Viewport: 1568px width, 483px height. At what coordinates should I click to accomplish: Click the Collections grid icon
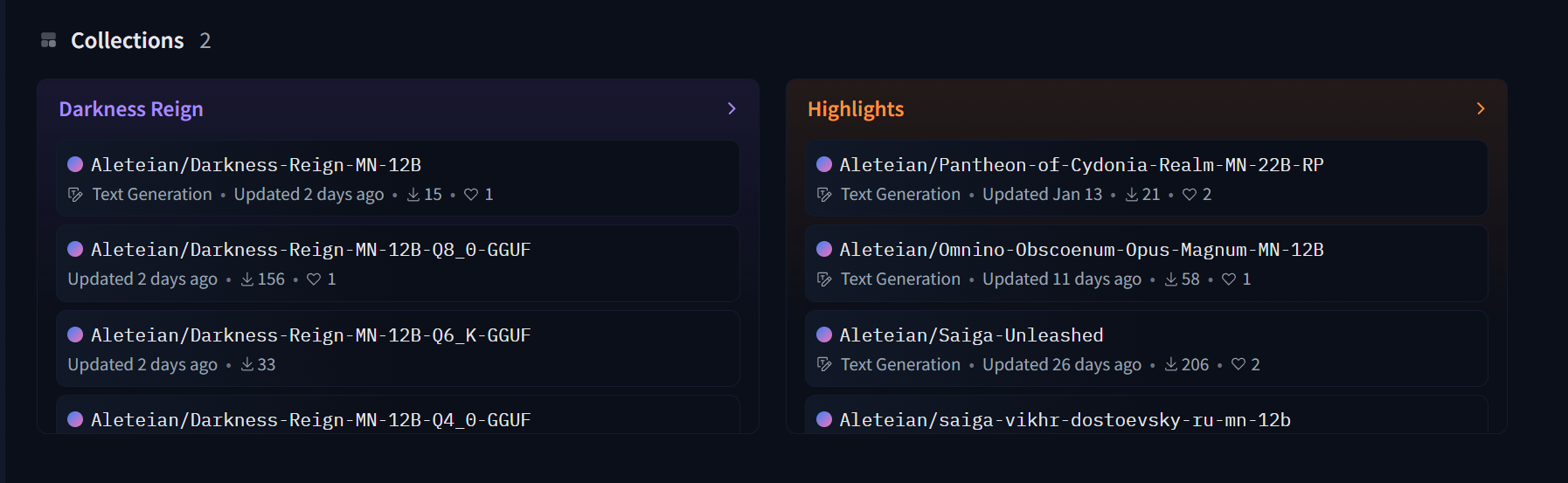49,40
